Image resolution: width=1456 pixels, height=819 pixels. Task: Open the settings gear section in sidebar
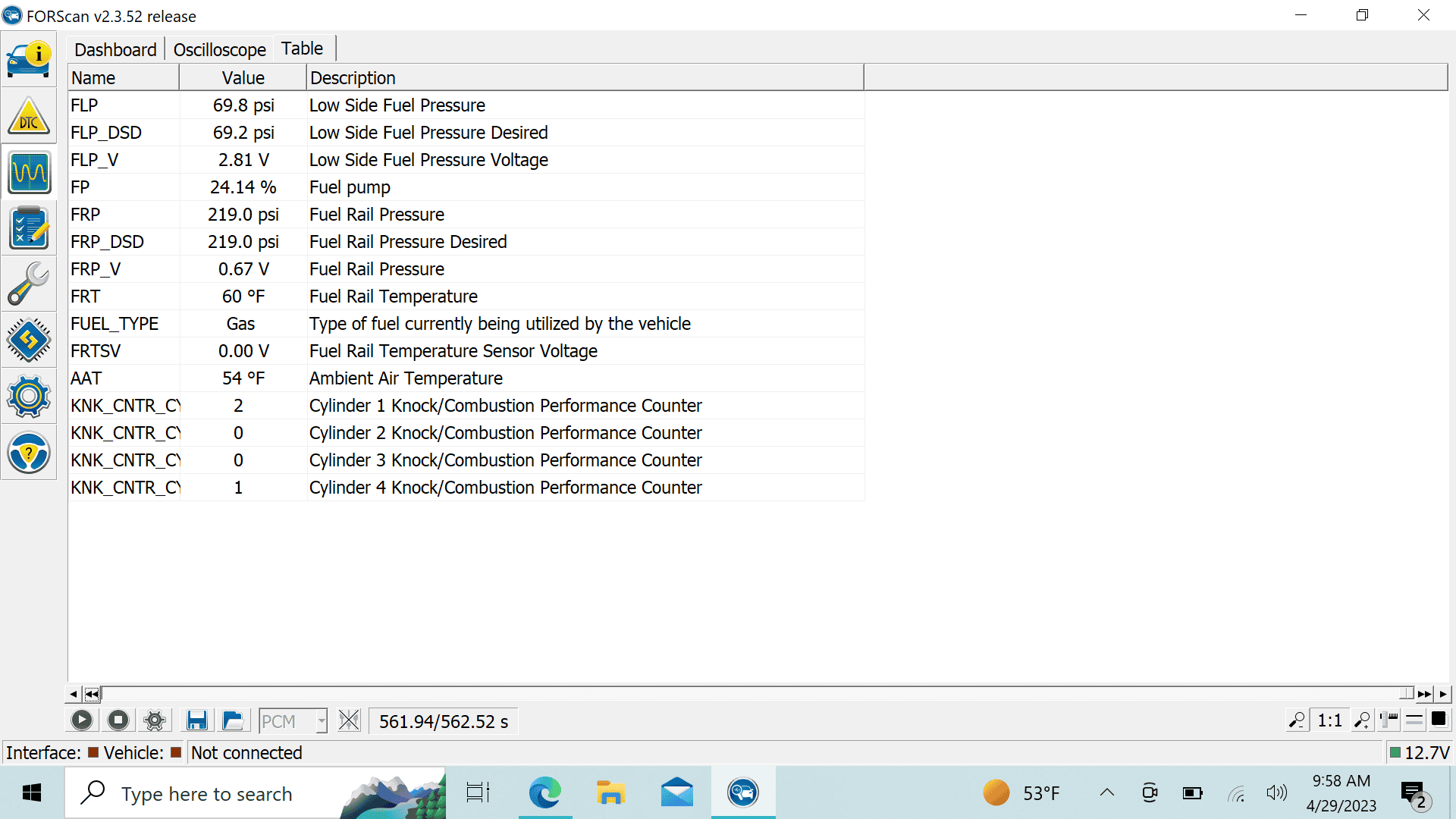coord(29,397)
